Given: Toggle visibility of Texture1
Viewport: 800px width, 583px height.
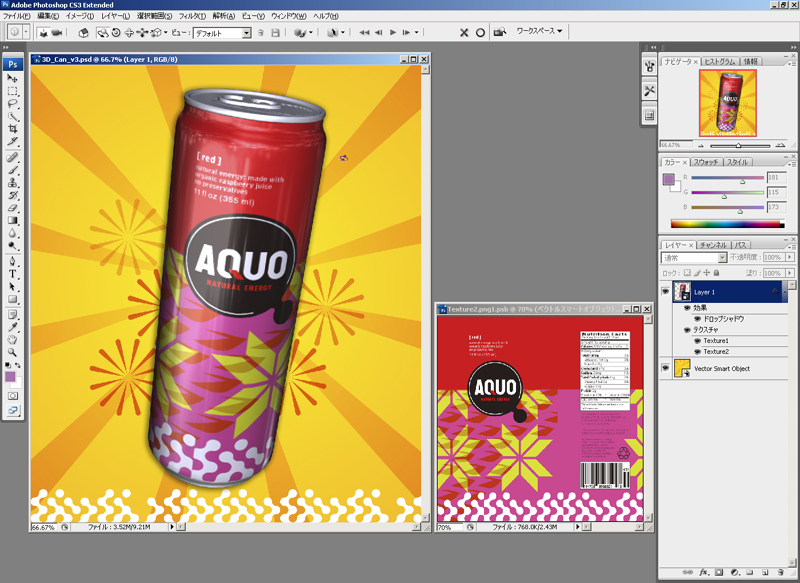Looking at the screenshot, I should pyautogui.click(x=697, y=341).
